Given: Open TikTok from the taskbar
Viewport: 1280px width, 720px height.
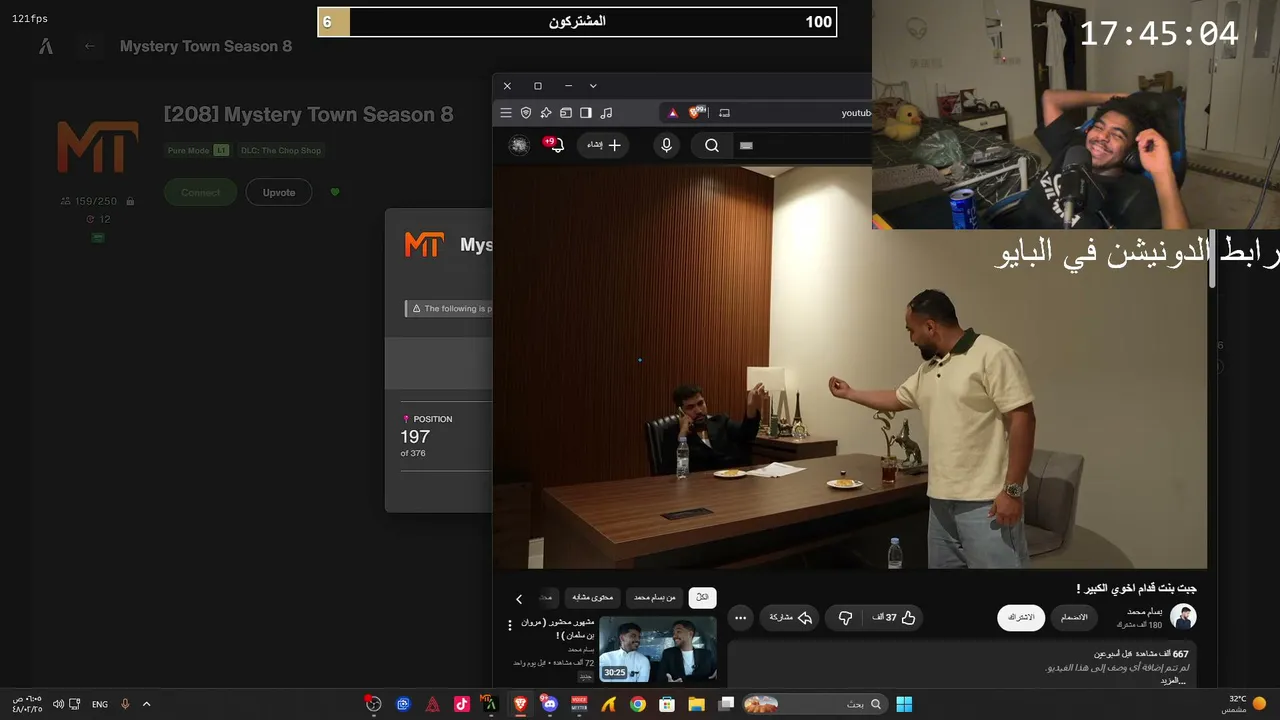Looking at the screenshot, I should pyautogui.click(x=461, y=704).
